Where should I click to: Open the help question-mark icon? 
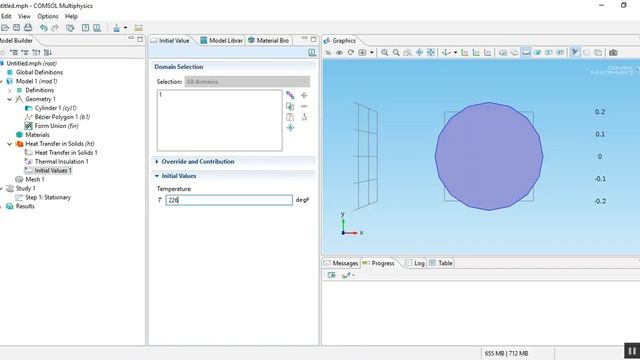pyautogui.click(x=85, y=28)
